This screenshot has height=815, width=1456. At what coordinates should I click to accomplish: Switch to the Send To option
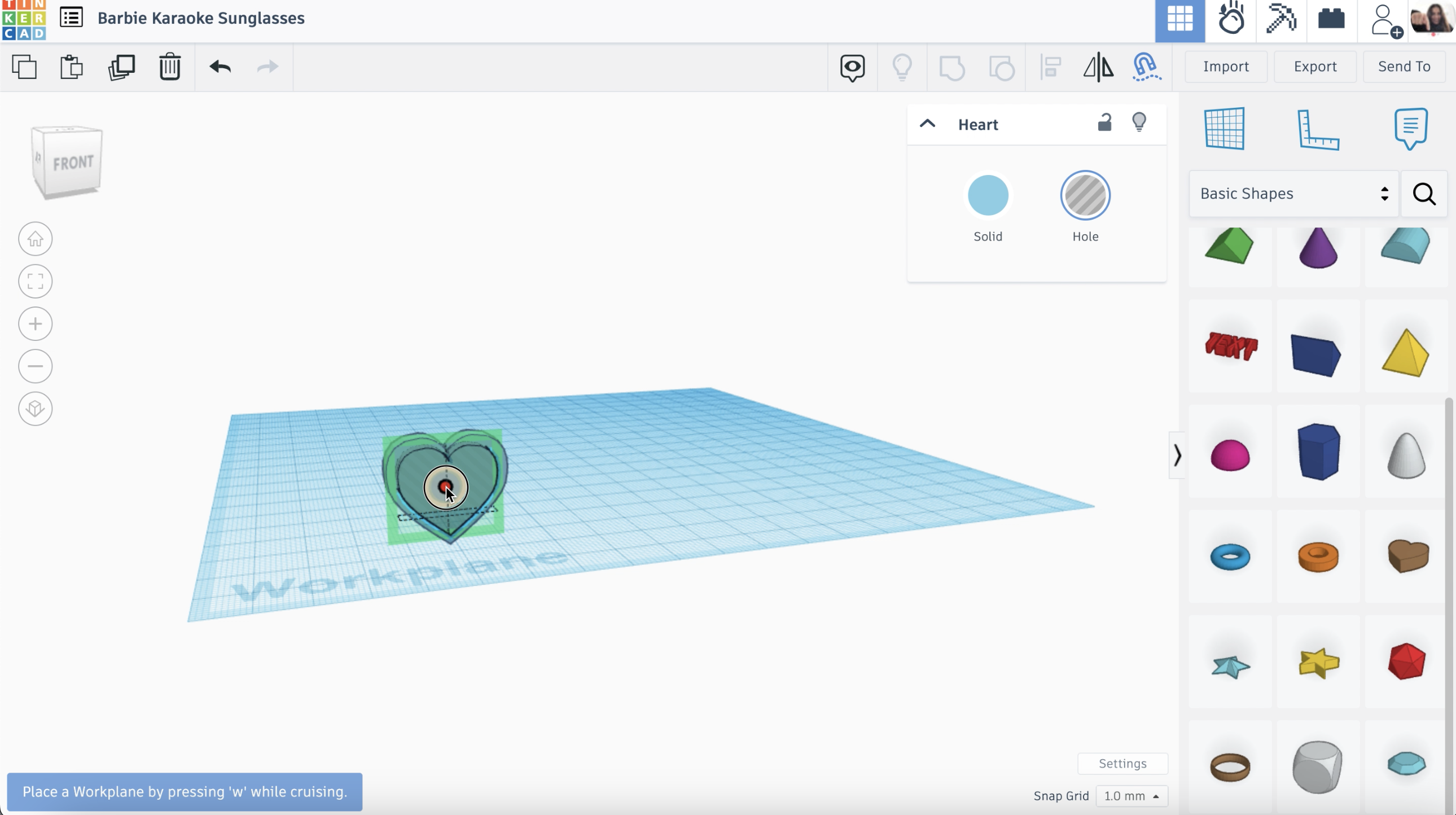1405,66
